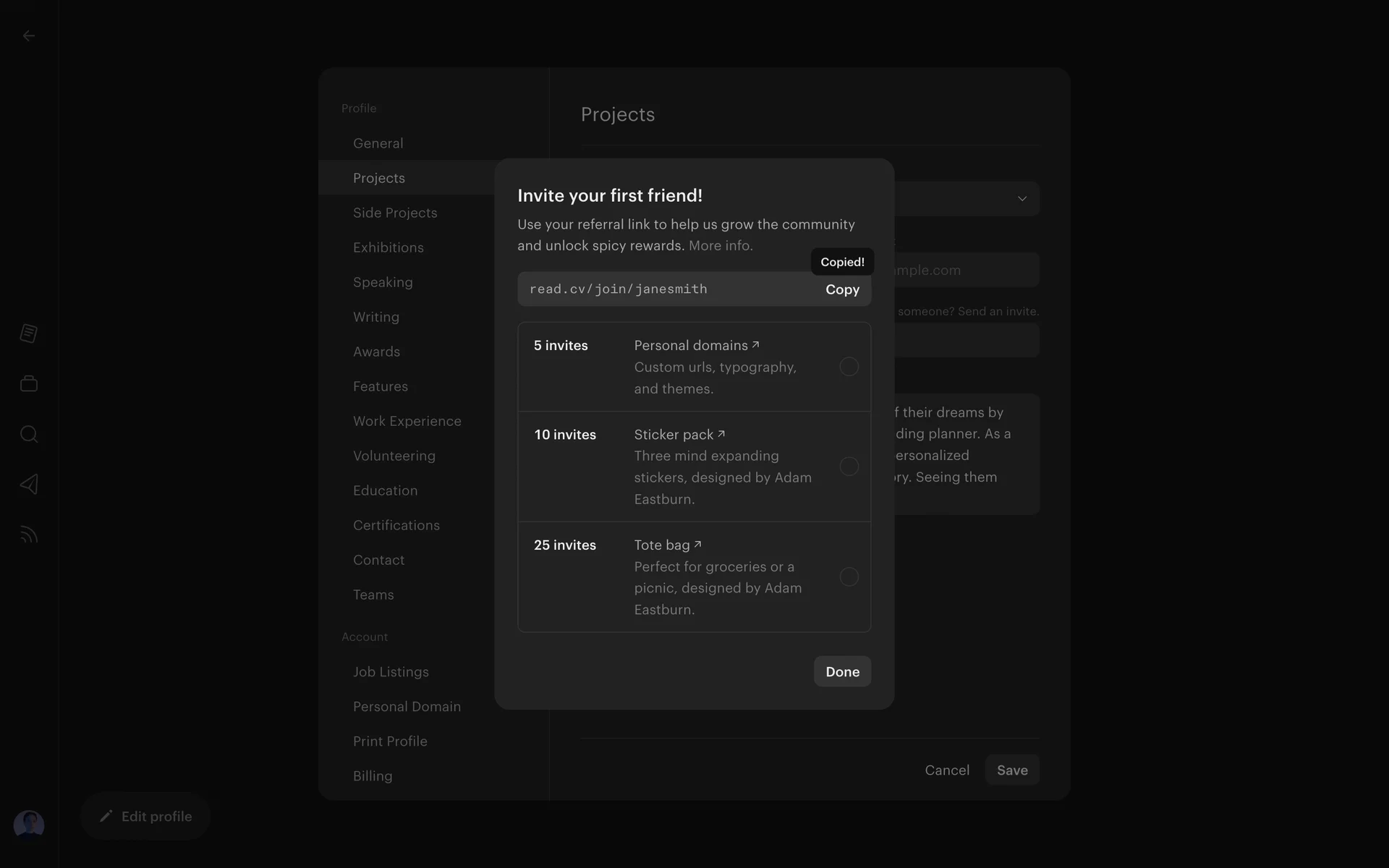Switch to Side Projects section
This screenshot has height=868, width=1389.
(395, 213)
